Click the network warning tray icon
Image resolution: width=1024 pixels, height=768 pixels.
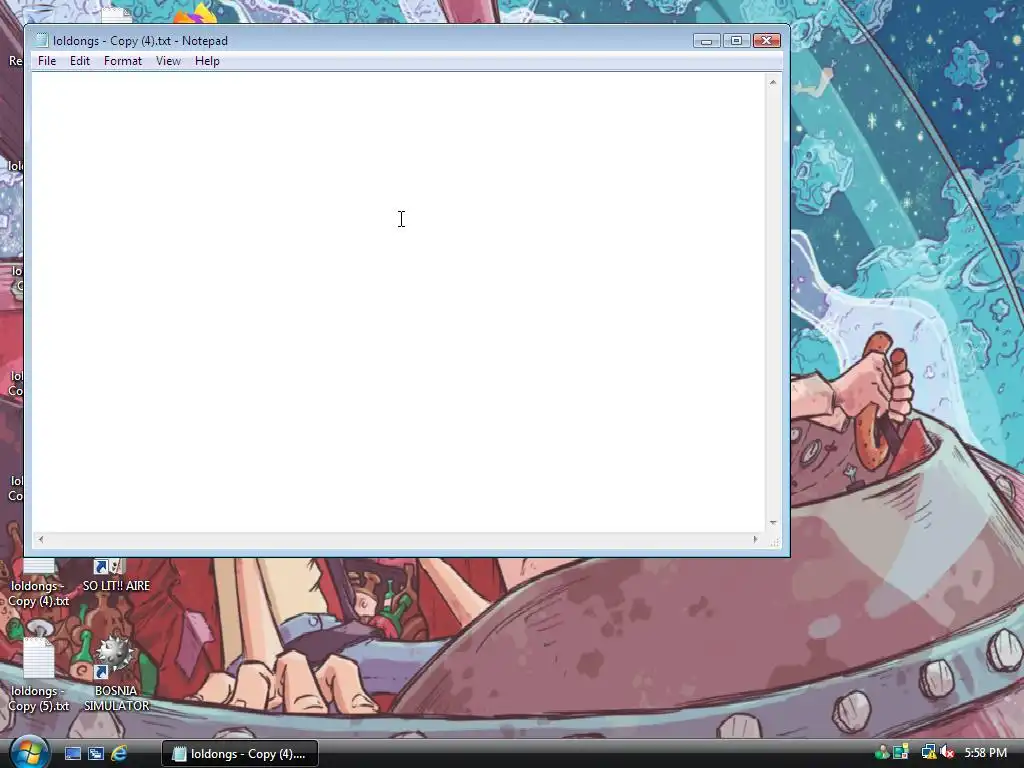[928, 753]
